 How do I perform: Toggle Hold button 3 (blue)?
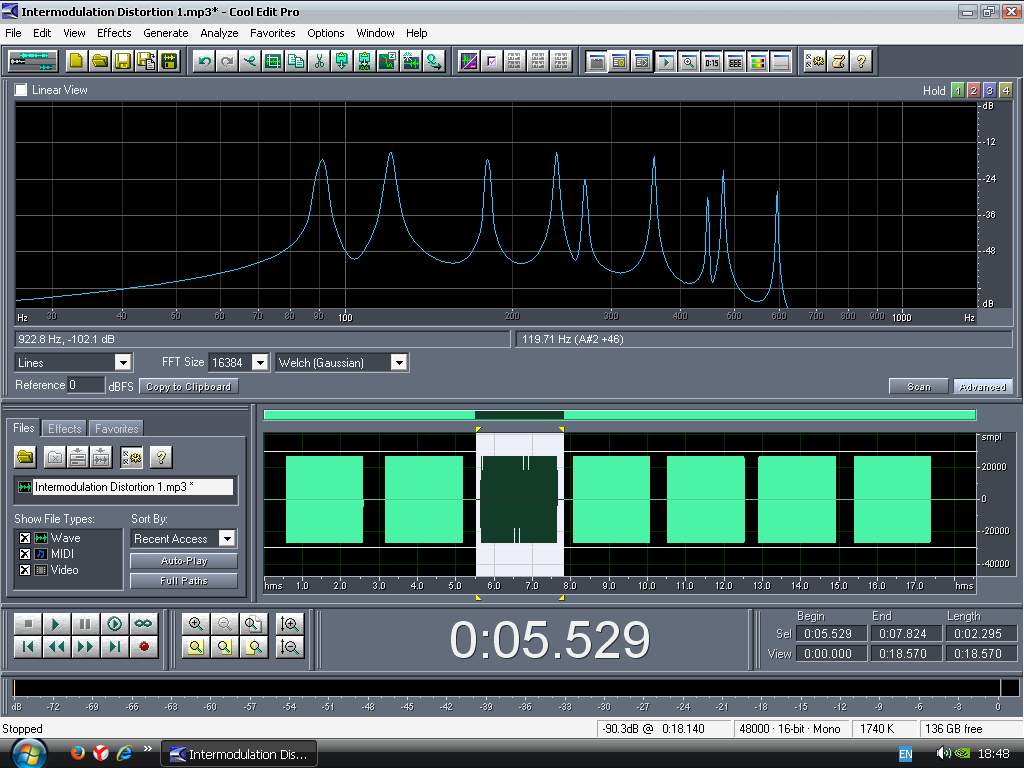point(989,90)
